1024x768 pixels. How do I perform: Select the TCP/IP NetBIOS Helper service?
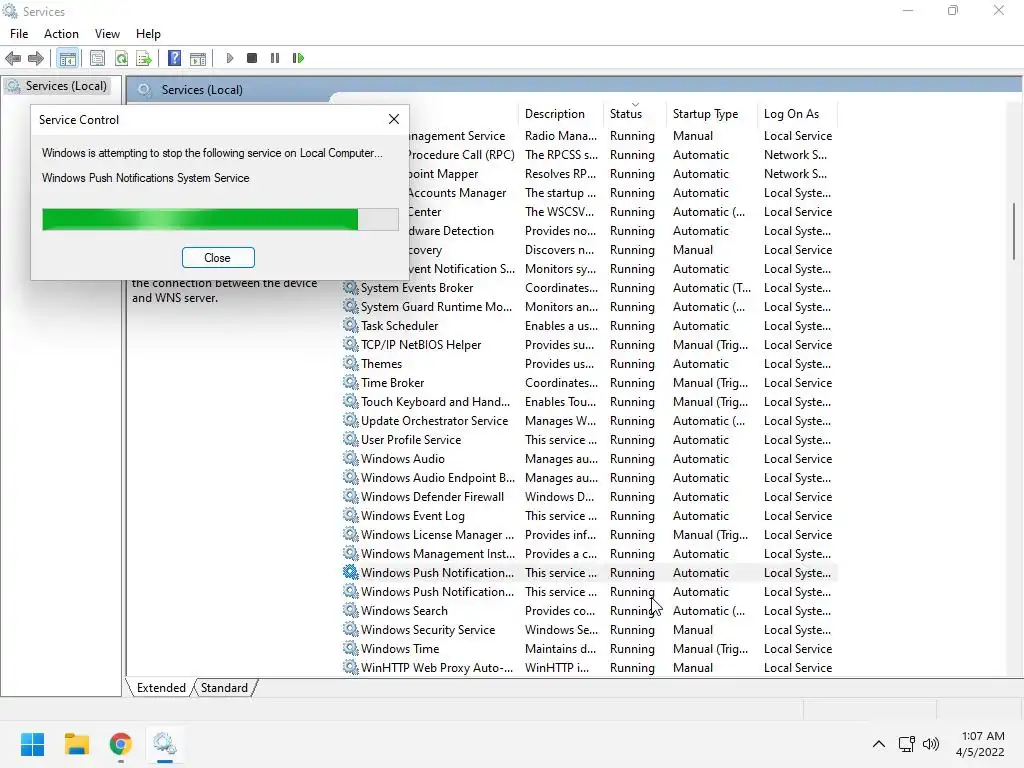point(589,345)
